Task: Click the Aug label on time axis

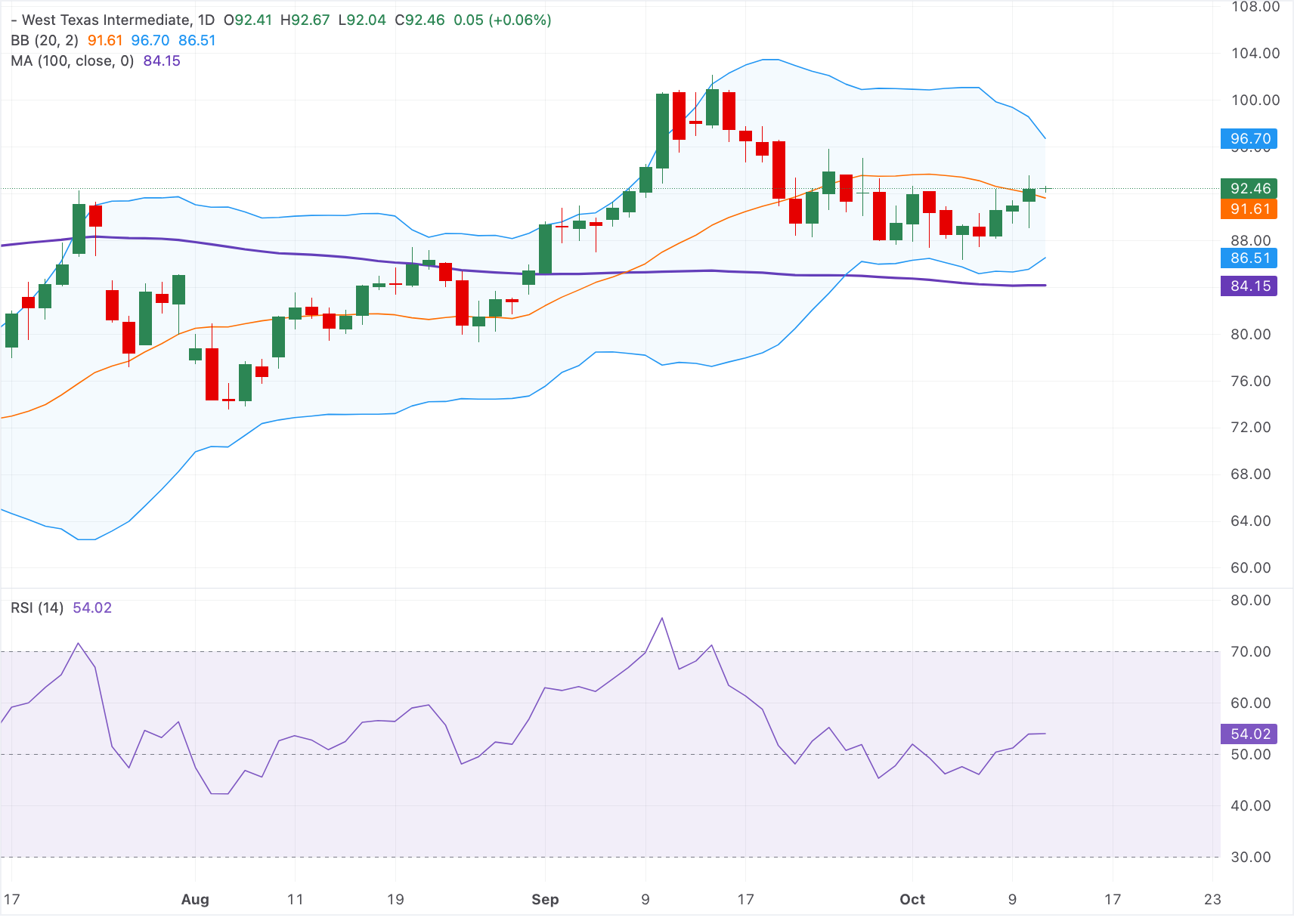Action: 195,899
